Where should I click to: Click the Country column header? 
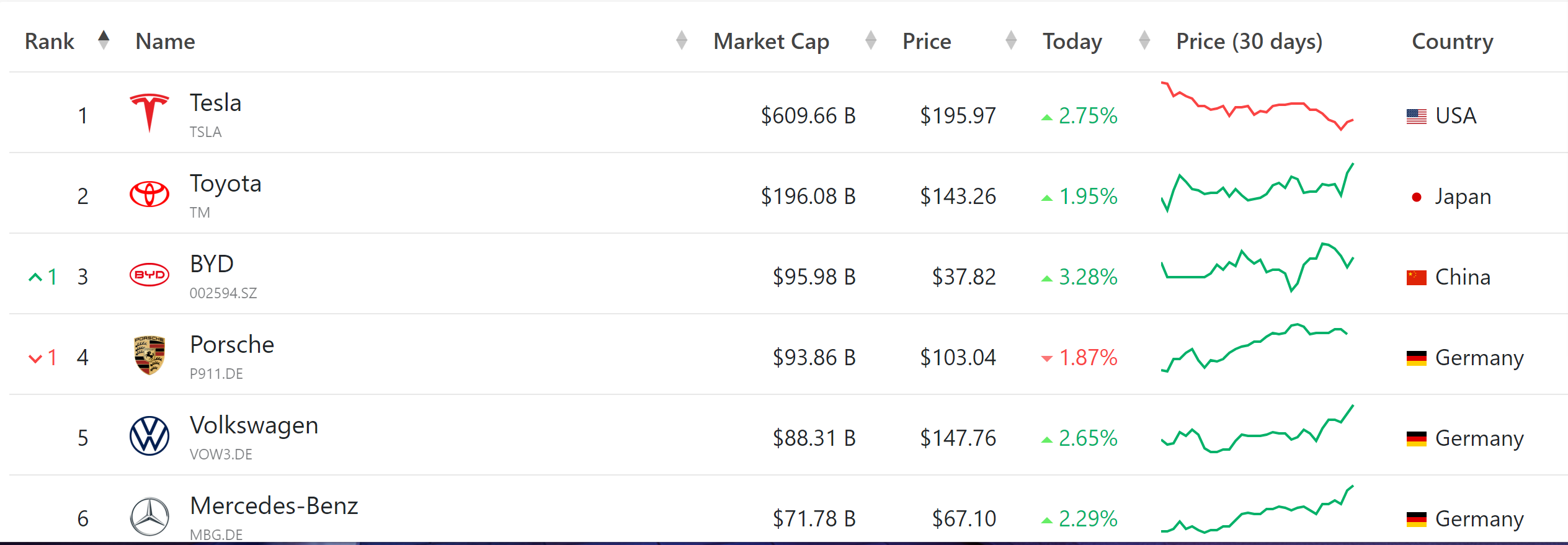[1452, 42]
